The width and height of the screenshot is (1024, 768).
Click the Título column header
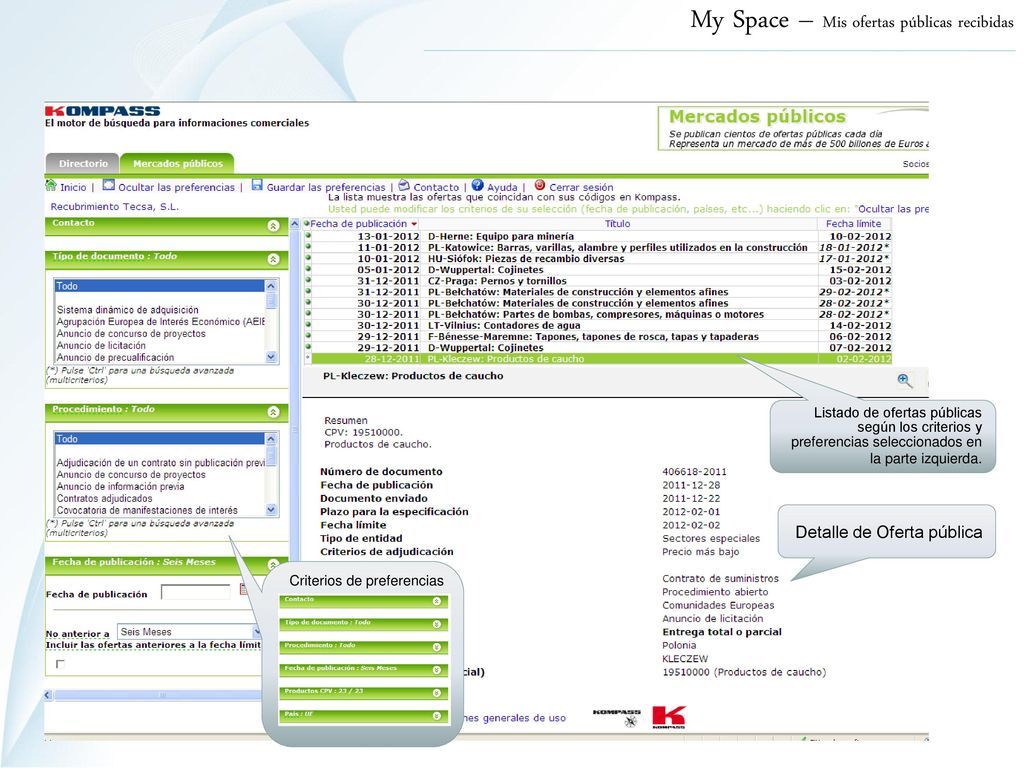point(617,223)
